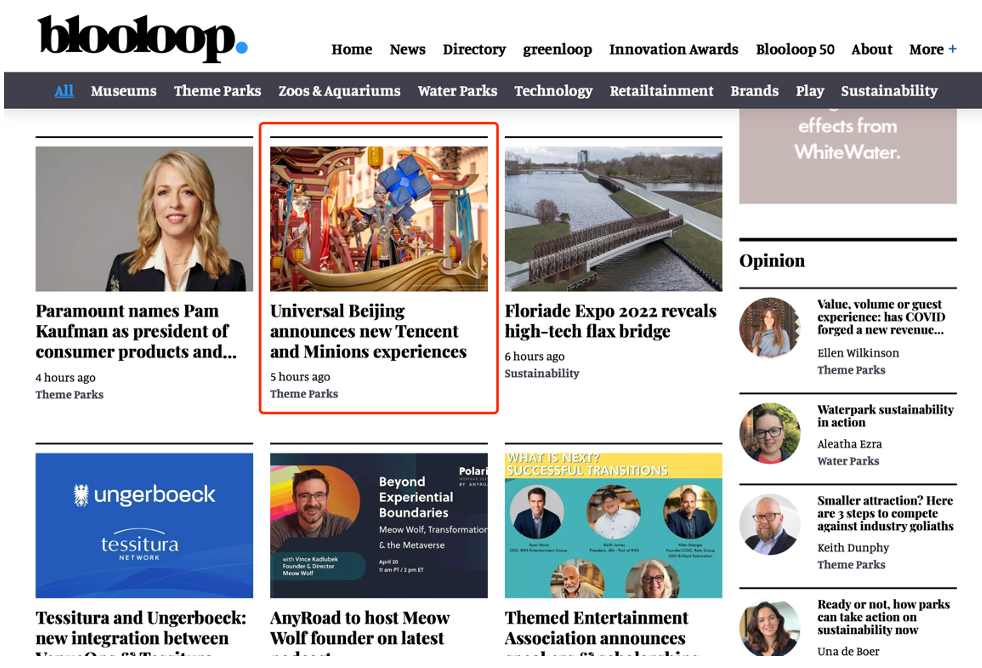Open Blooloop 50 page
This screenshot has width=982, height=668.
click(795, 49)
